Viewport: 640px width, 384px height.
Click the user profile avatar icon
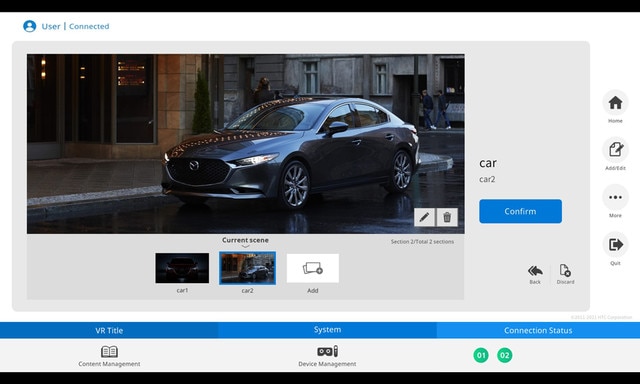[29, 26]
